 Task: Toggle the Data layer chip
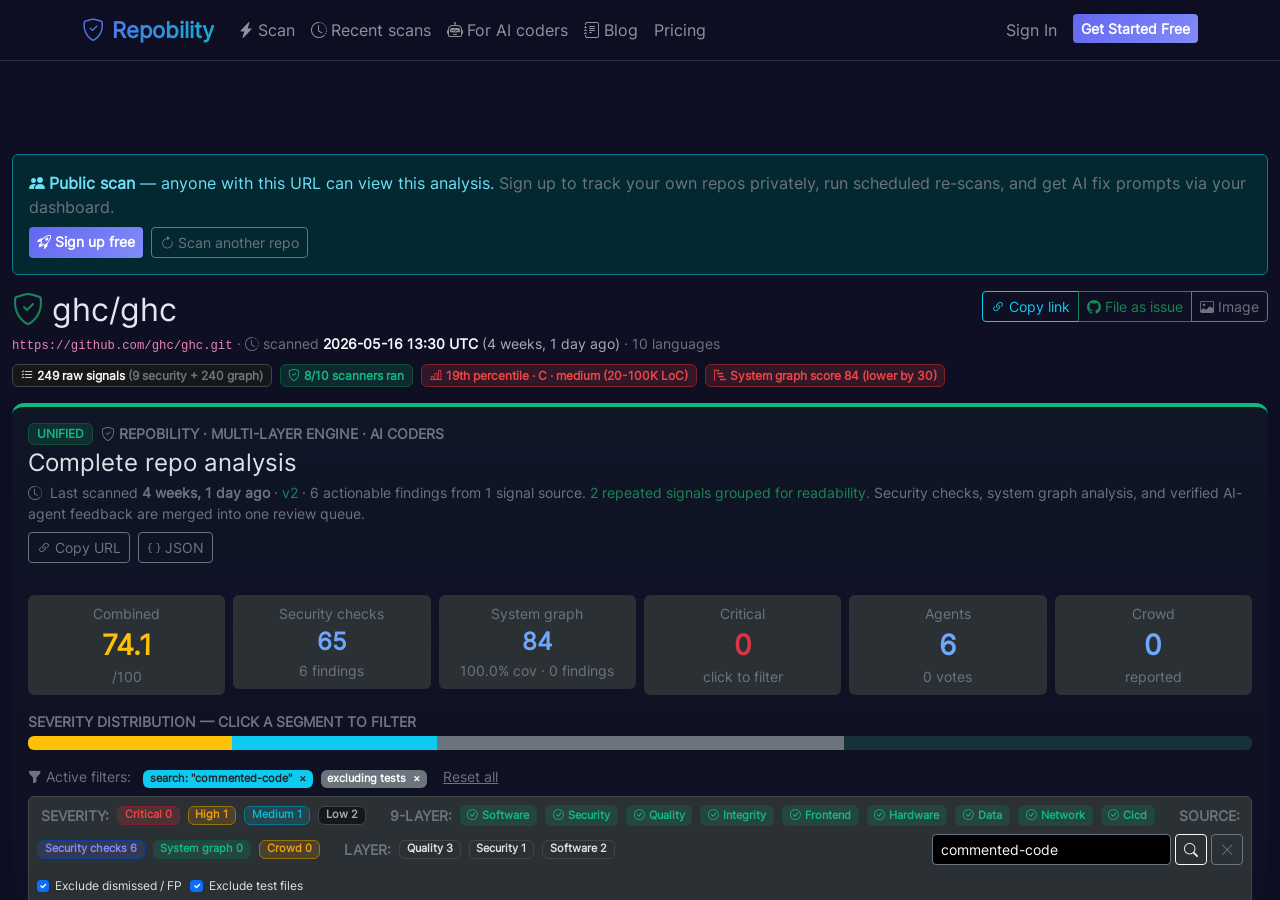click(982, 815)
